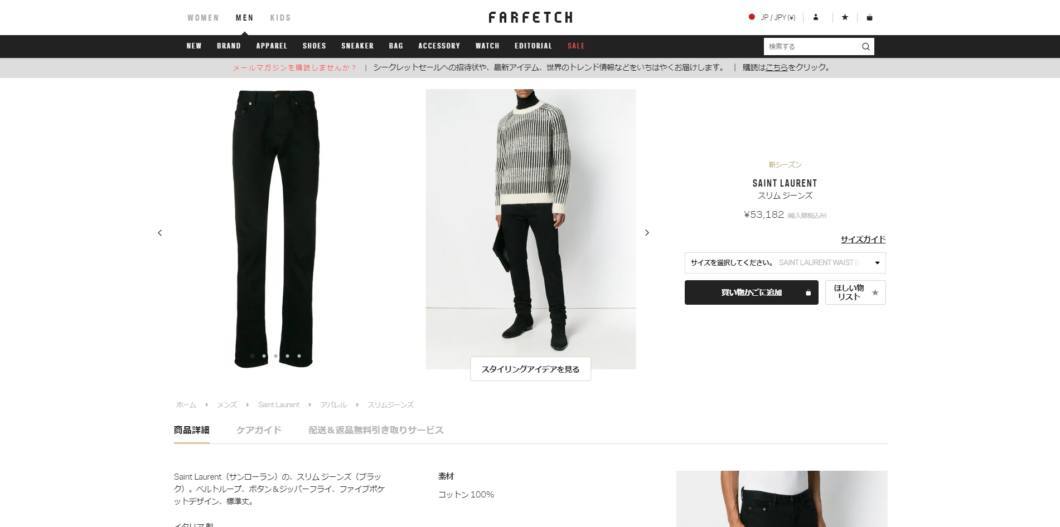The width and height of the screenshot is (1060, 527).
Task: Switch to the 配送＆返品無料引き取りサービス tab
Action: click(x=376, y=430)
